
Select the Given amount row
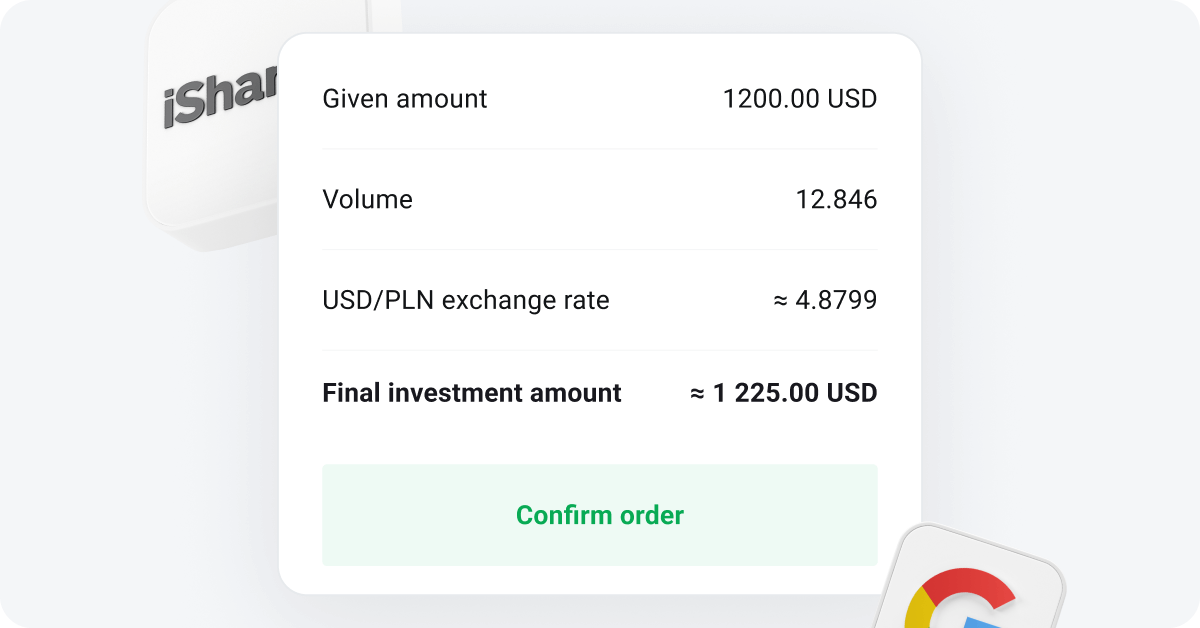[599, 98]
